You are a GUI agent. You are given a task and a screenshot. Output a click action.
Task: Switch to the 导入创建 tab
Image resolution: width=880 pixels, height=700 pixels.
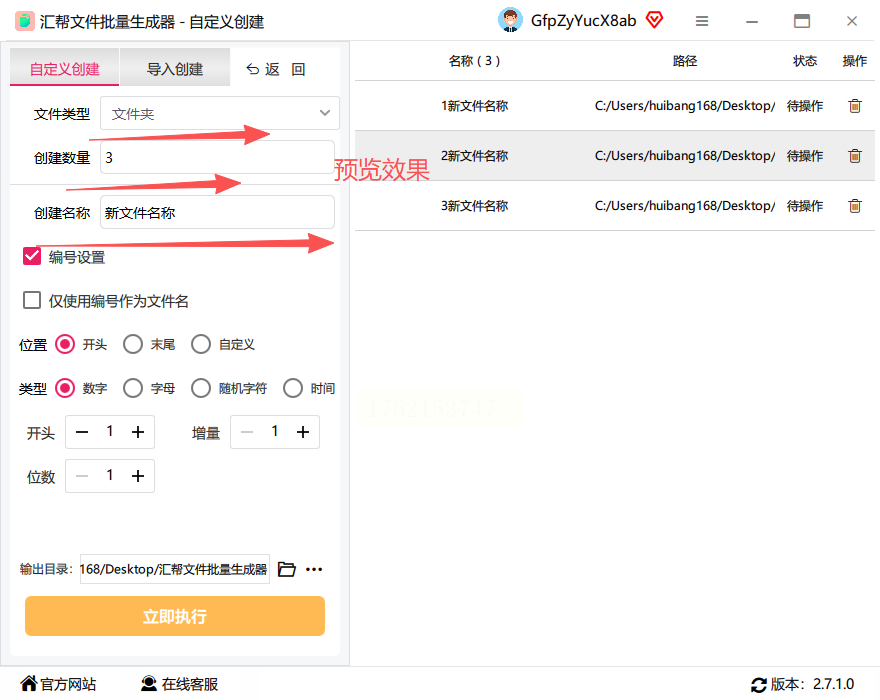175,68
